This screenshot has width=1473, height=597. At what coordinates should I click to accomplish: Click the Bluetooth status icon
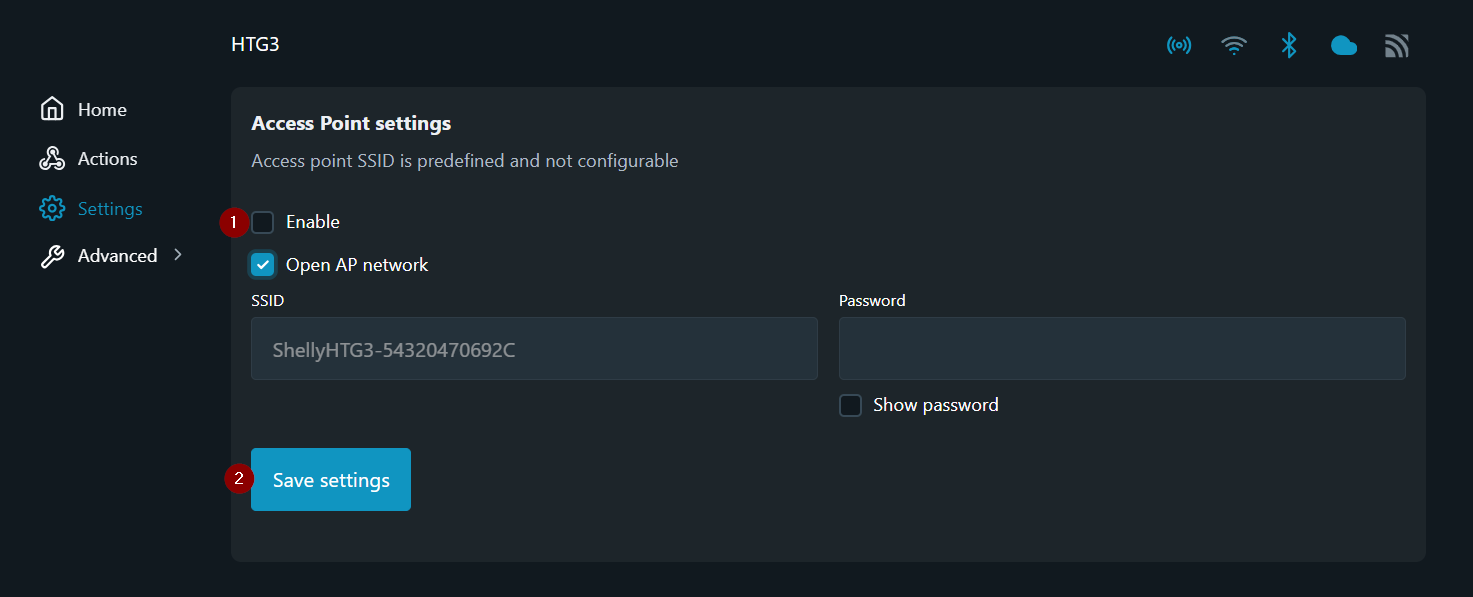1289,46
